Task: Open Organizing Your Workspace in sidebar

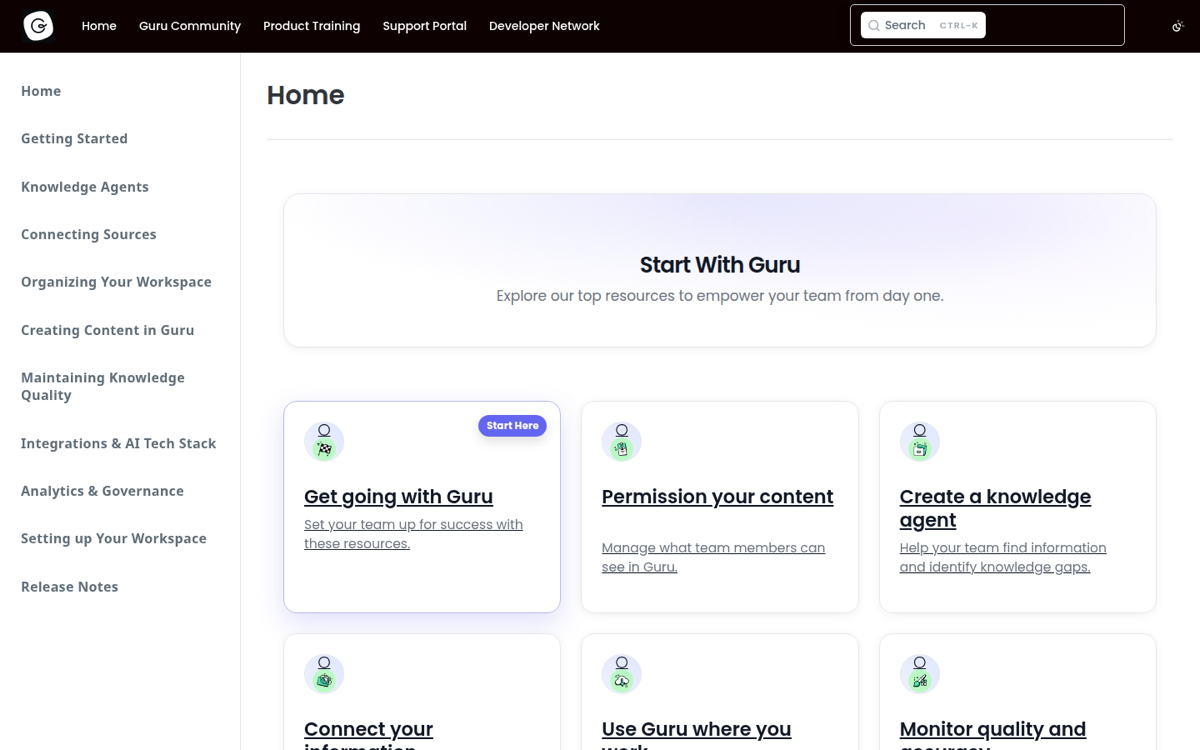Action: coord(116,282)
